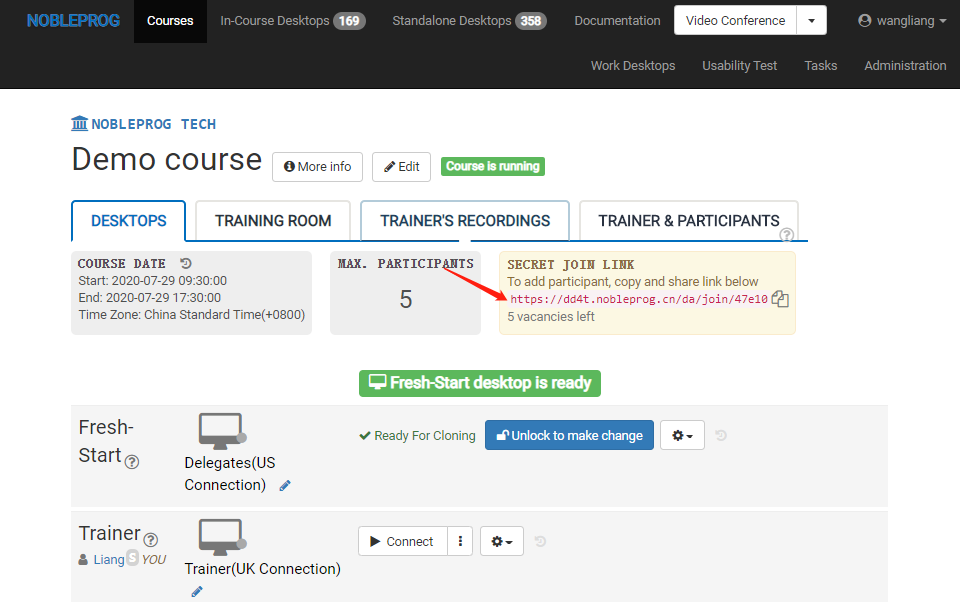960x602 pixels.
Task: Click revert icon in Trainer row
Action: pos(540,541)
